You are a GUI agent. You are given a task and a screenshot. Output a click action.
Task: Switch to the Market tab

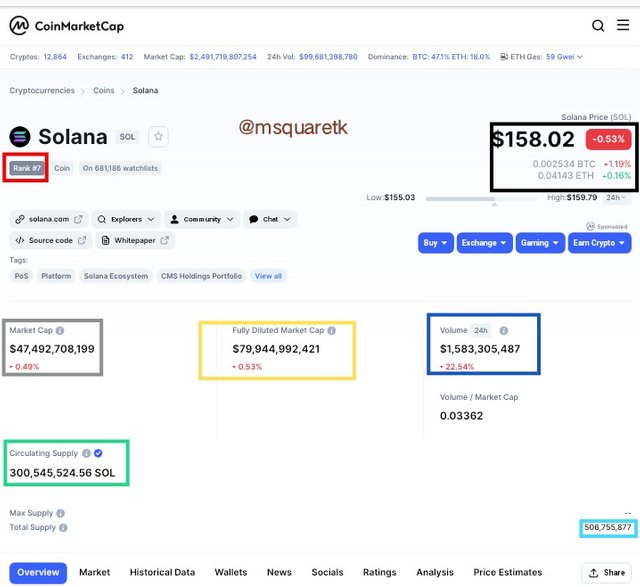coord(95,573)
